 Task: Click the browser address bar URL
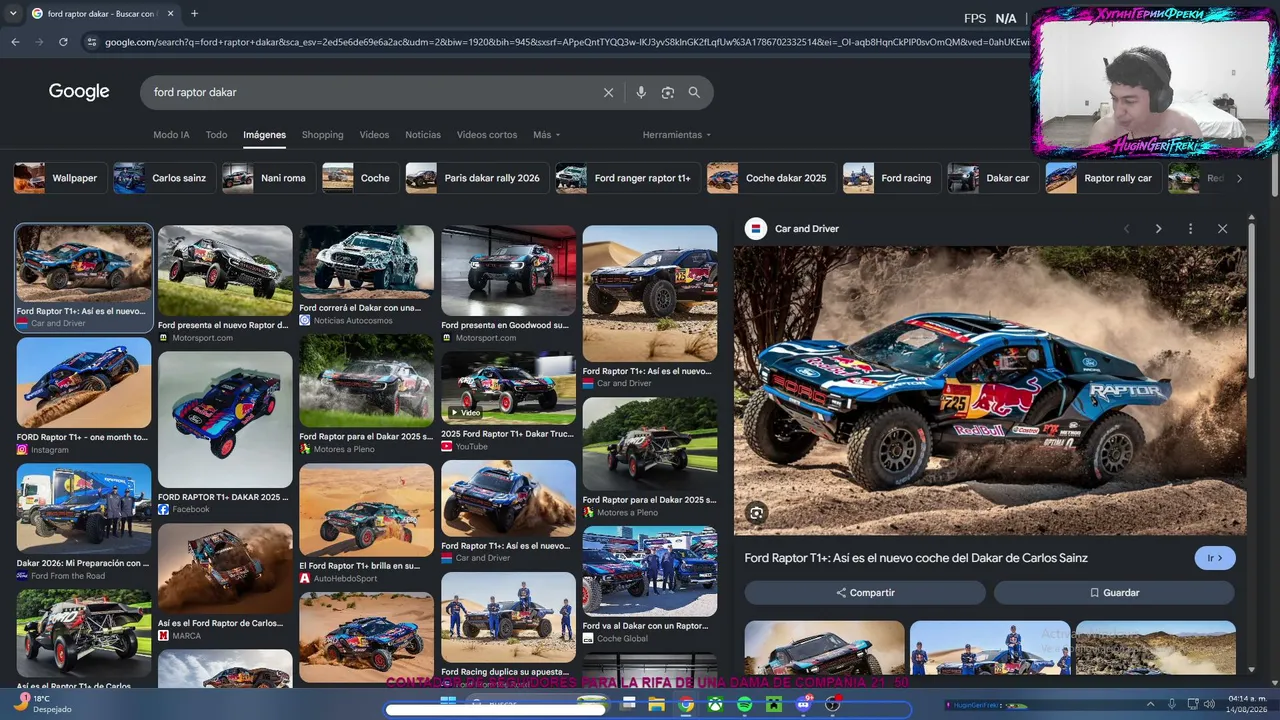tap(565, 42)
